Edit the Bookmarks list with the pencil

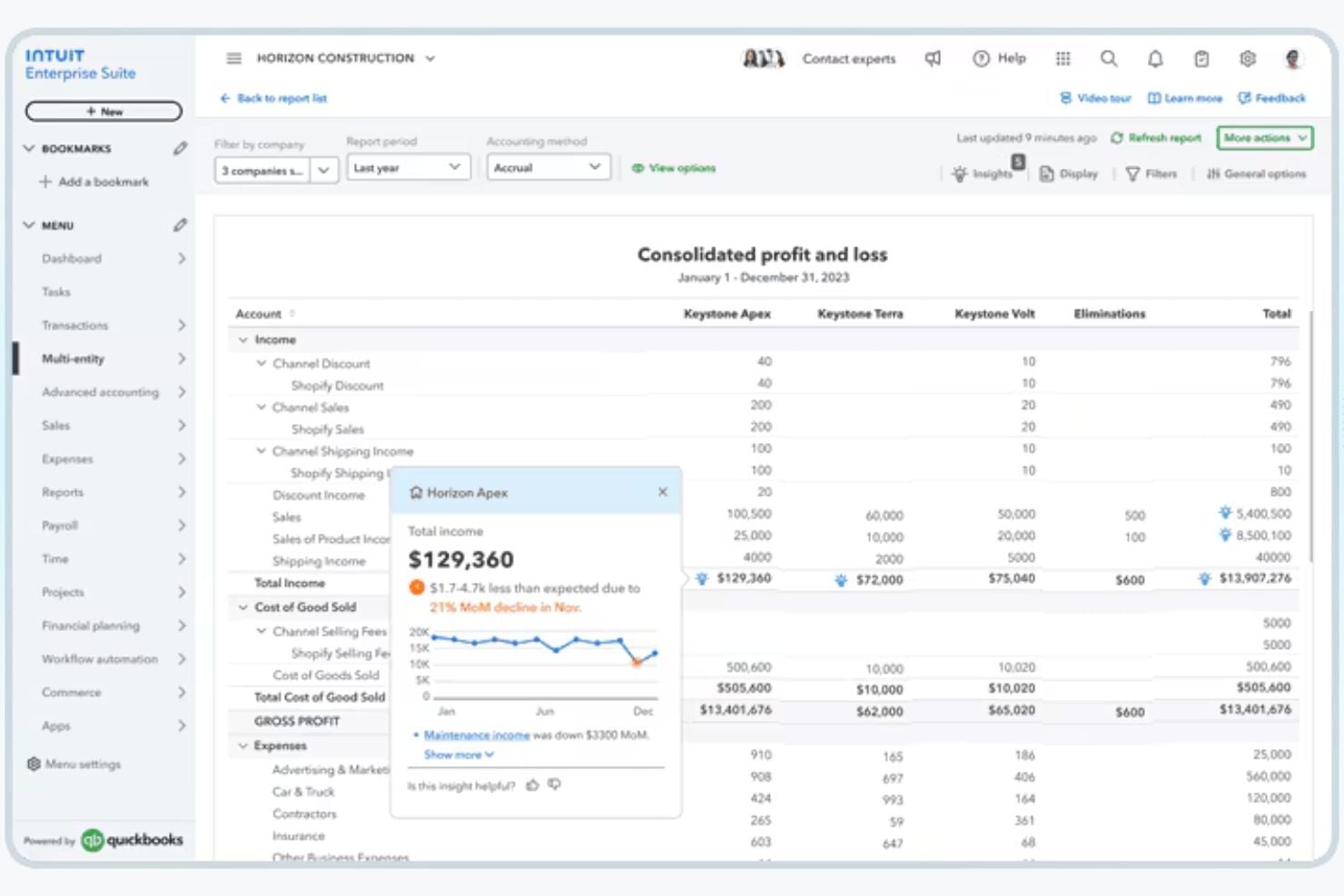click(x=180, y=148)
